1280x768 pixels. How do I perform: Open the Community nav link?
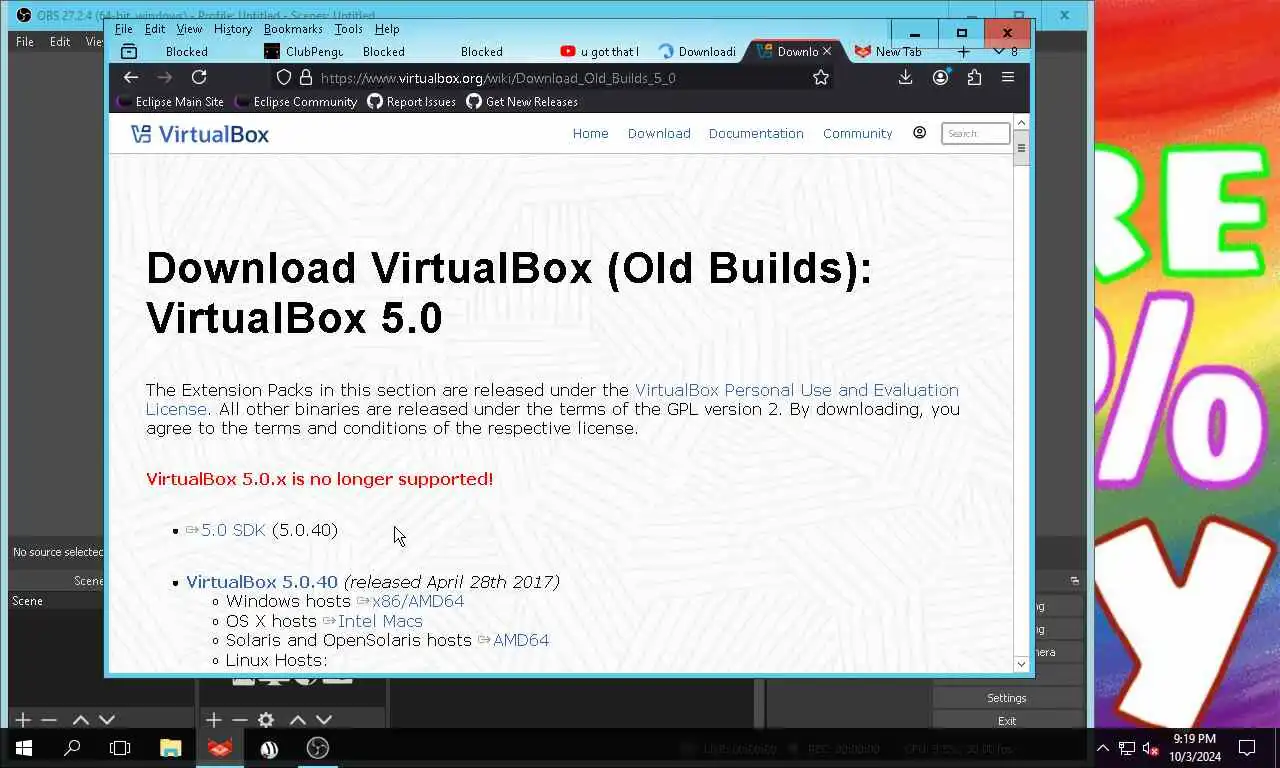click(857, 133)
